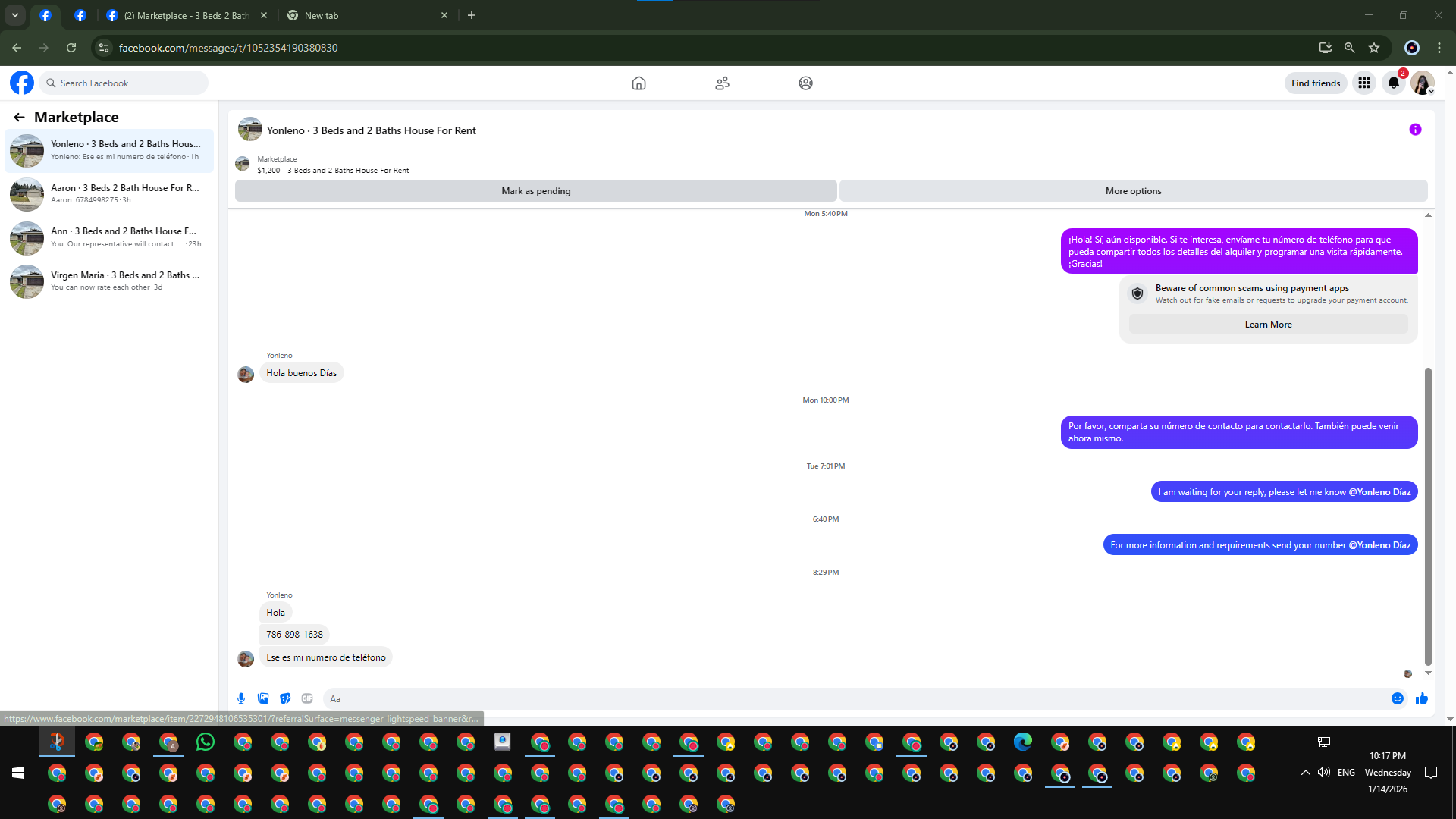
Task: Open the Chrome tab search dropdown
Action: 15,15
